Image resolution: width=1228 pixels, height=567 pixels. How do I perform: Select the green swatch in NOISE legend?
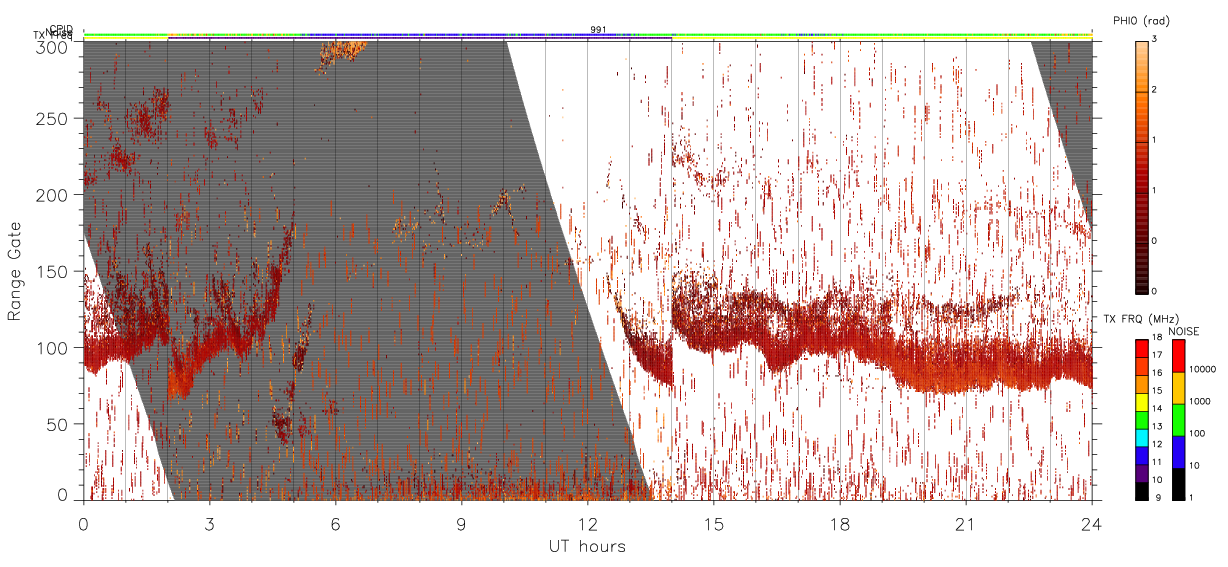(1177, 420)
